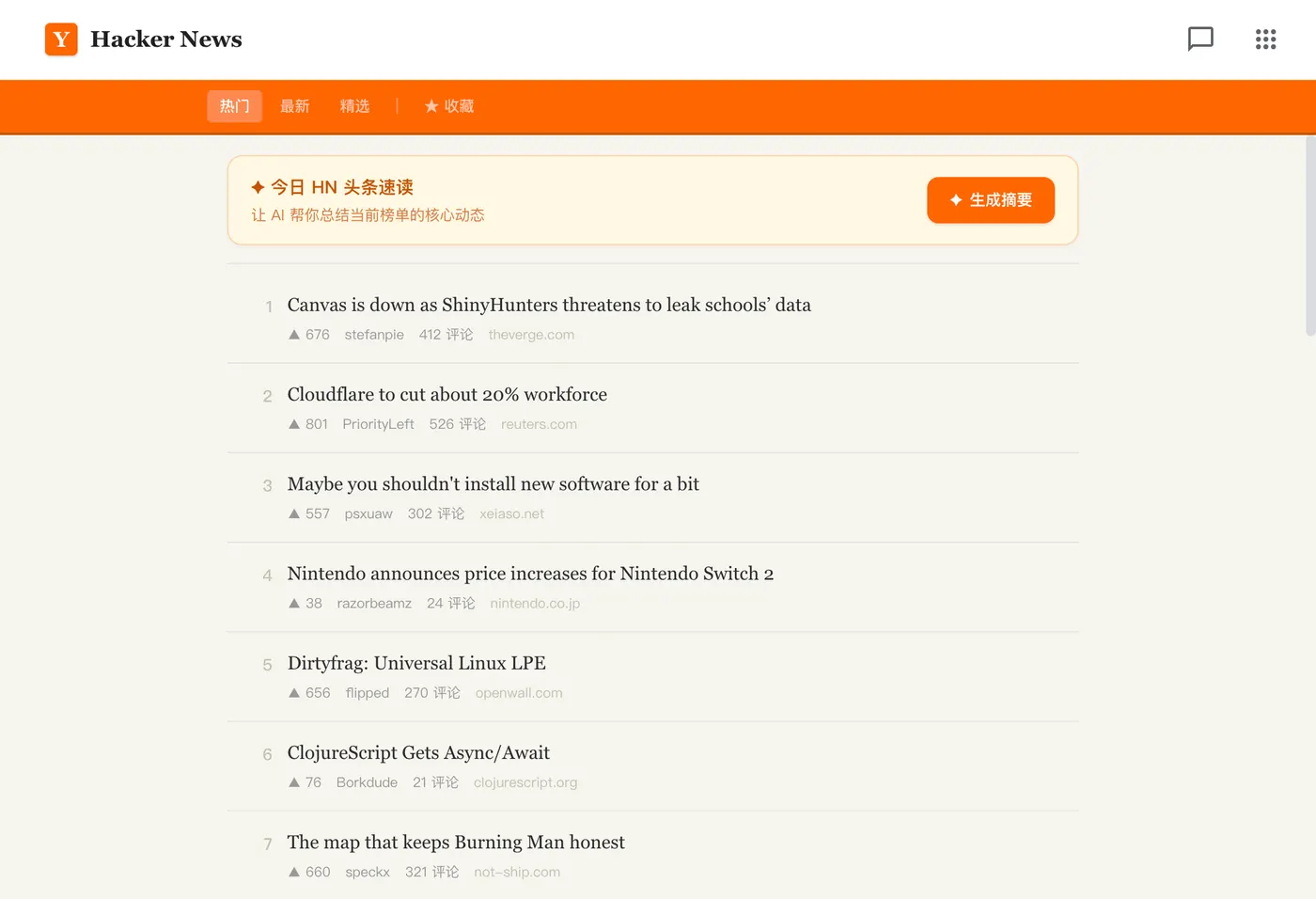
Task: View user razorbeamz's profile
Action: [374, 603]
